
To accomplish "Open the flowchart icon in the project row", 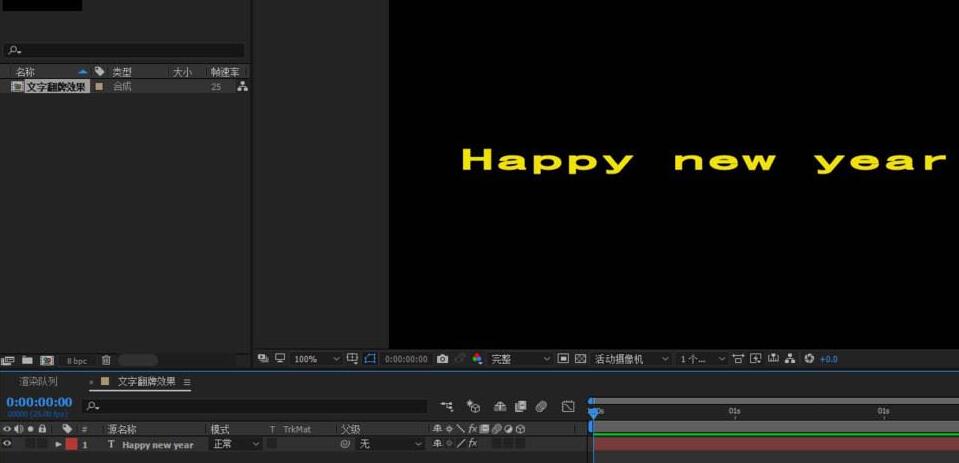I will 243,87.
